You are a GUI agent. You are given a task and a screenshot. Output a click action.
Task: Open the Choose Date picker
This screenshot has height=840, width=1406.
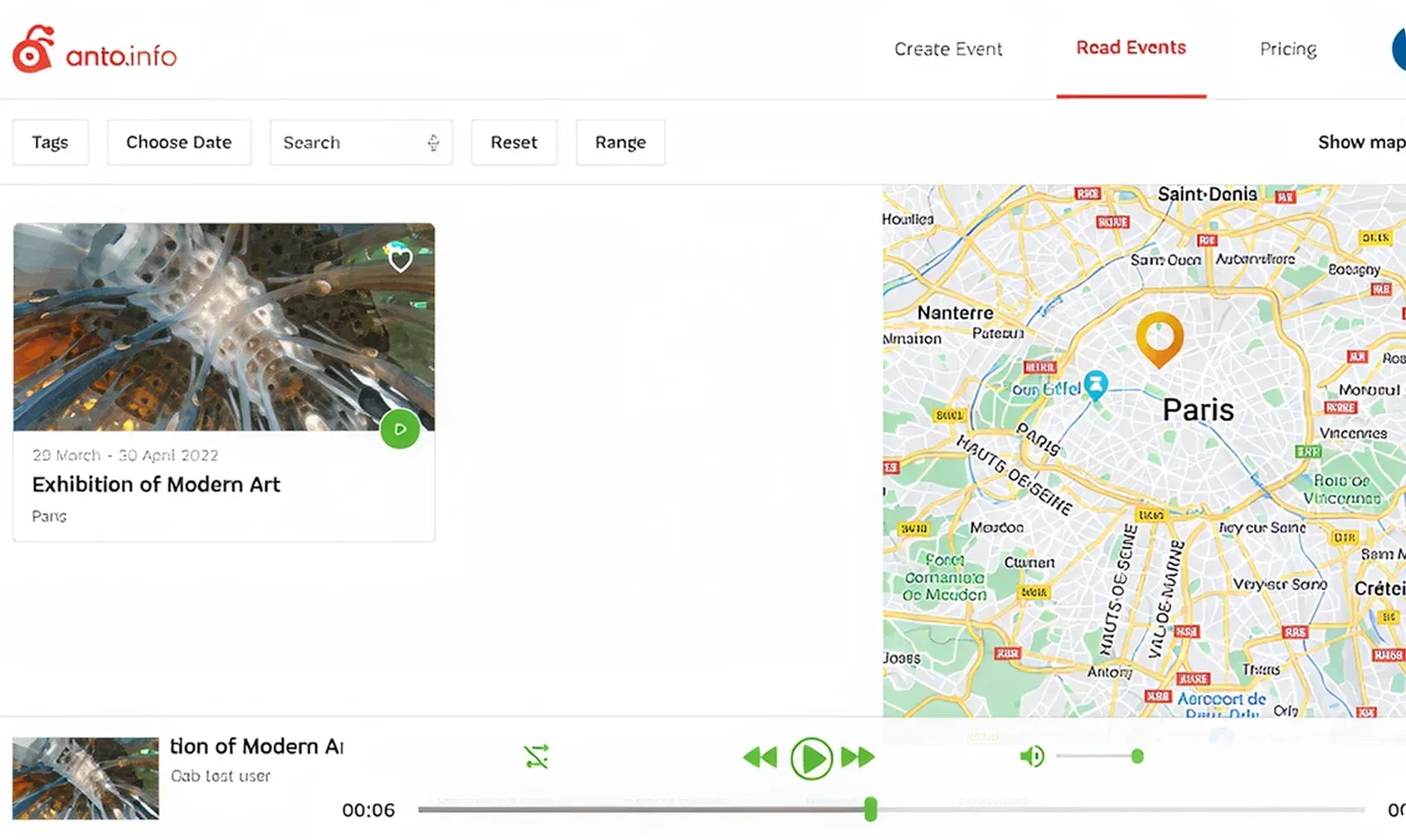(x=179, y=143)
